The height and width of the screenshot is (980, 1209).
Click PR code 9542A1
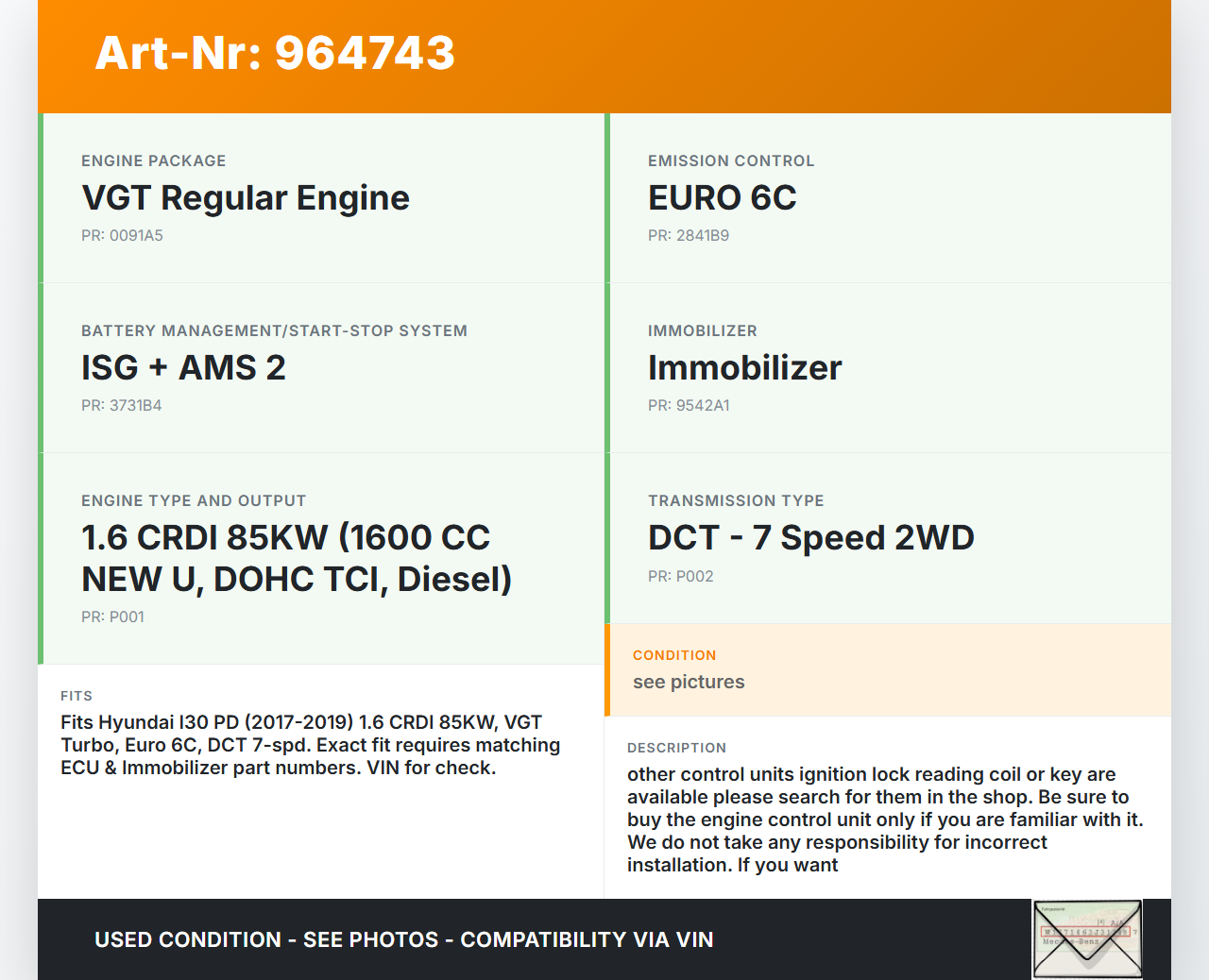(688, 406)
